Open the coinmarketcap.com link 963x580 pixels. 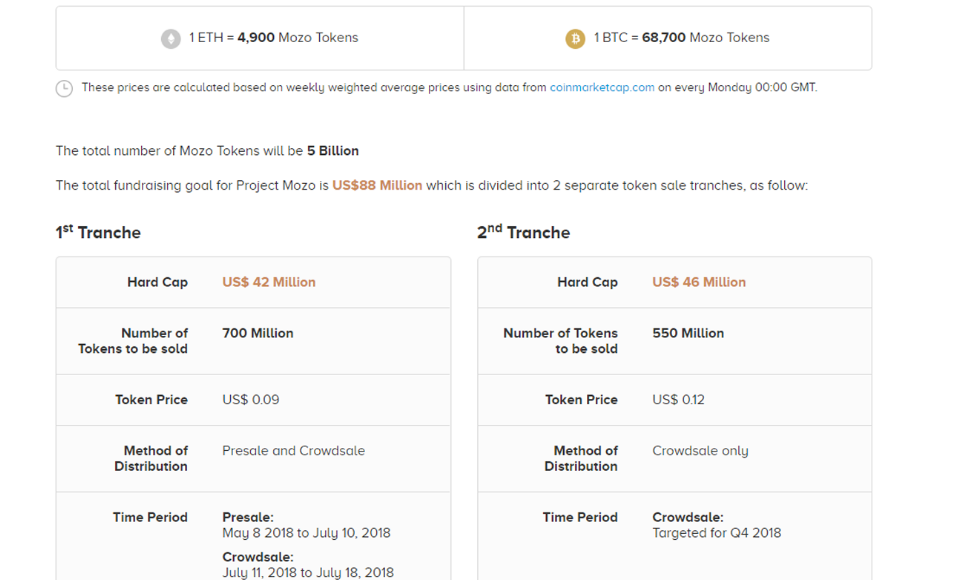point(602,87)
